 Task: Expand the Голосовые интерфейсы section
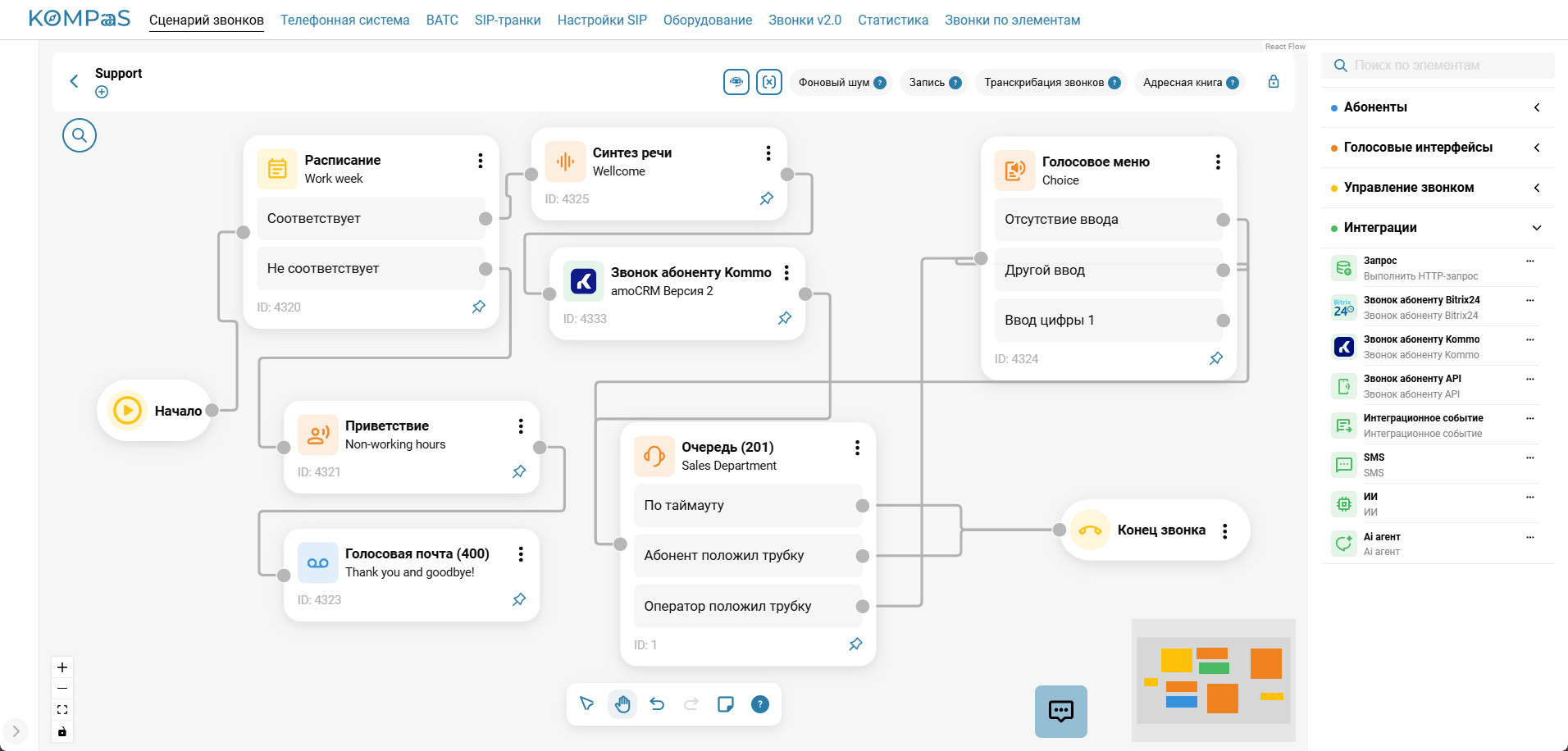[1537, 148]
